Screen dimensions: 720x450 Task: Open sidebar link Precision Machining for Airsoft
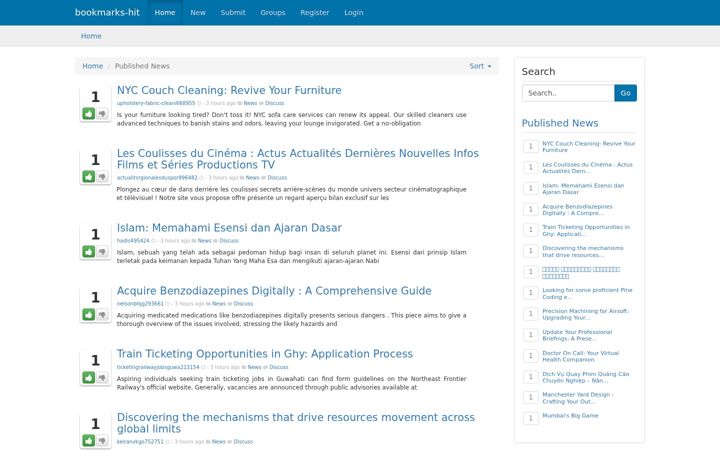[x=585, y=314]
